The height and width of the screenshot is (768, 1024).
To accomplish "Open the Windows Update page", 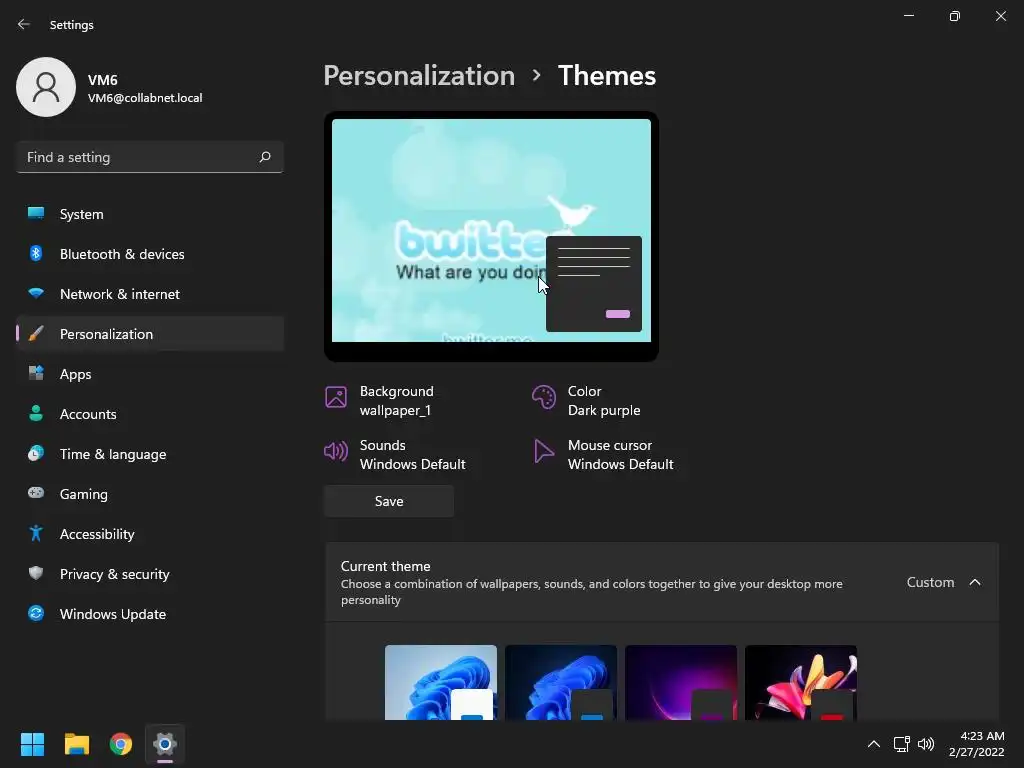I will (x=150, y=614).
